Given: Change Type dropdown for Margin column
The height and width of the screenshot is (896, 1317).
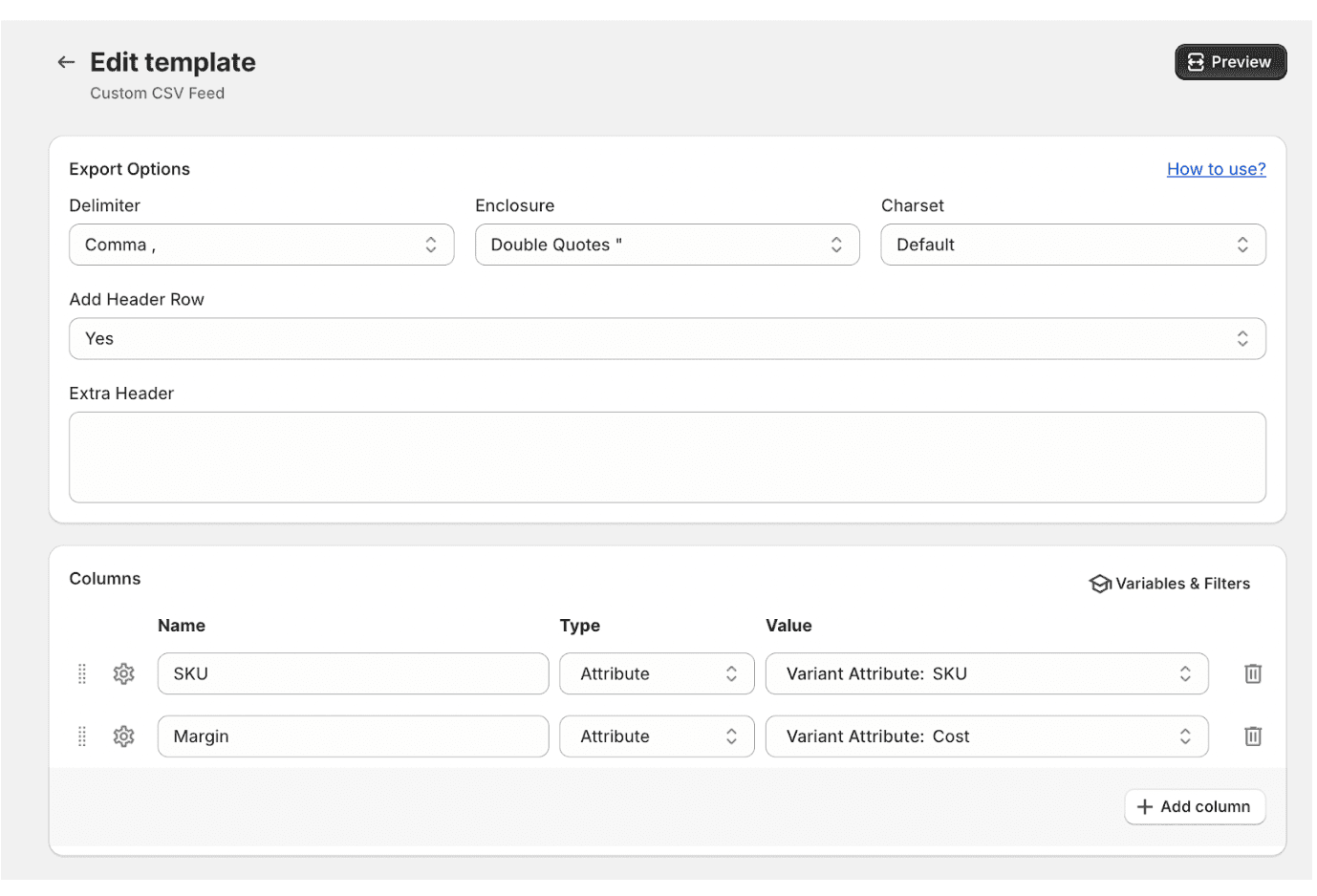Looking at the screenshot, I should click(x=657, y=736).
